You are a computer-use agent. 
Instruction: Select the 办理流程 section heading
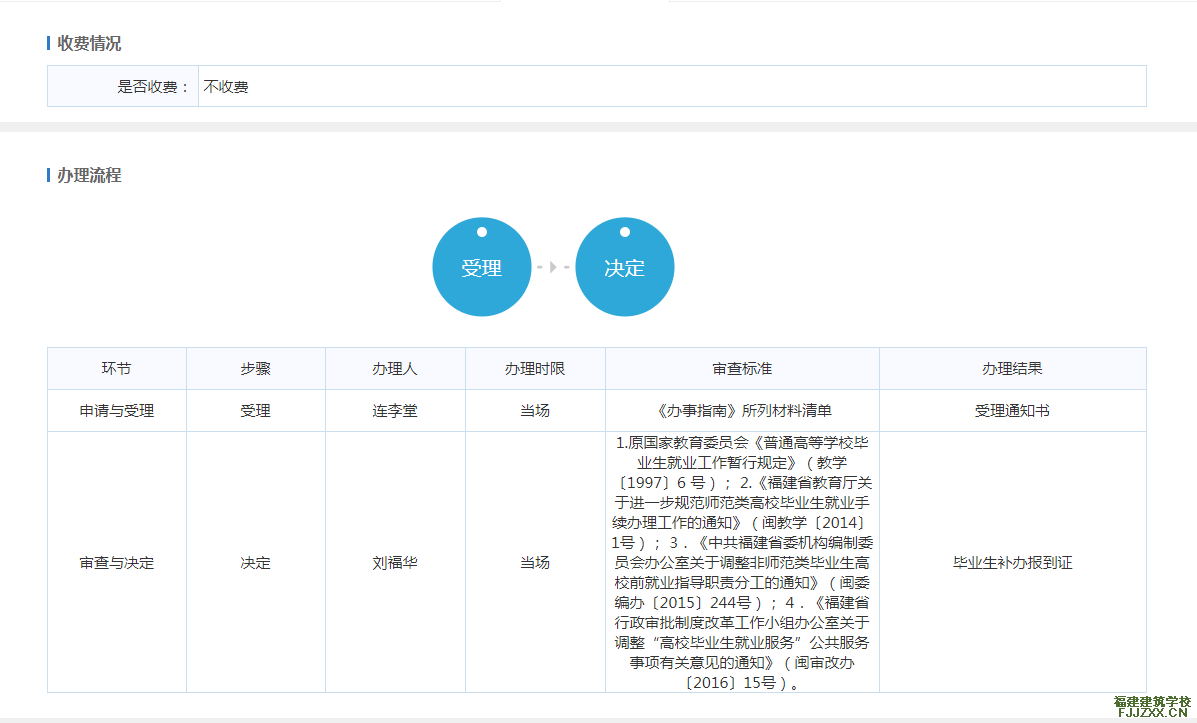click(89, 175)
